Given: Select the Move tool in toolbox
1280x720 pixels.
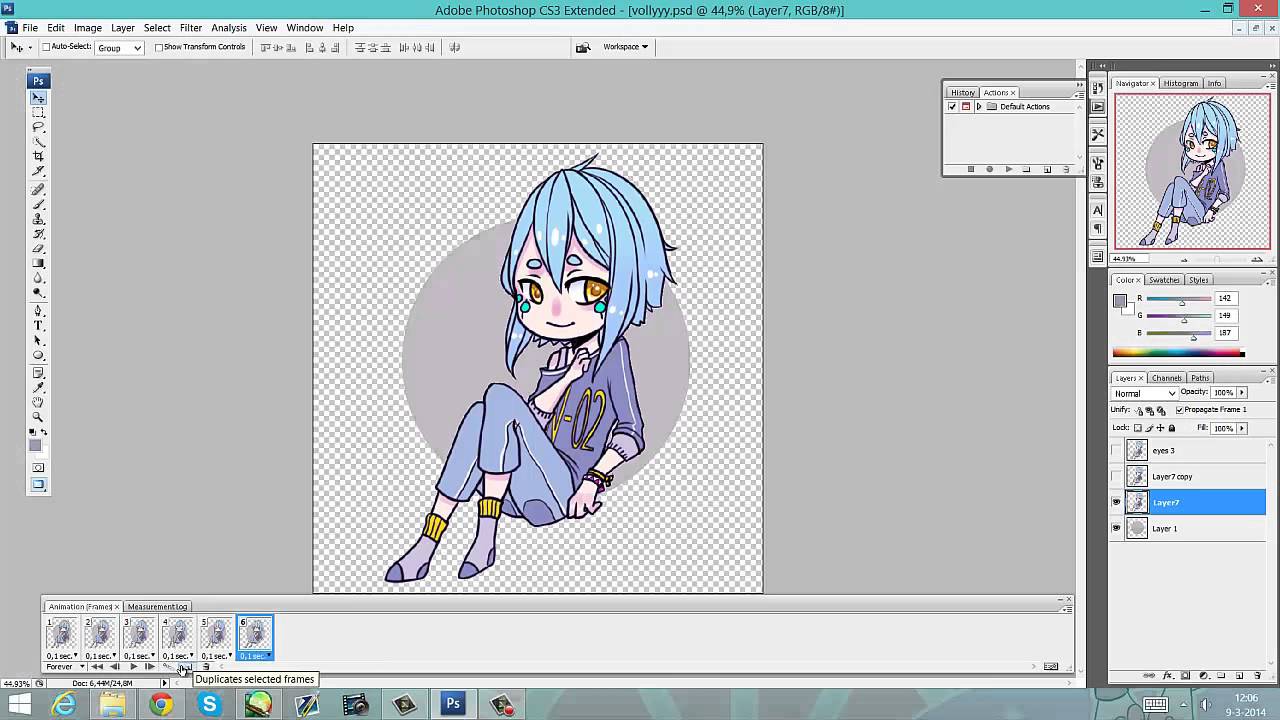Looking at the screenshot, I should point(38,98).
